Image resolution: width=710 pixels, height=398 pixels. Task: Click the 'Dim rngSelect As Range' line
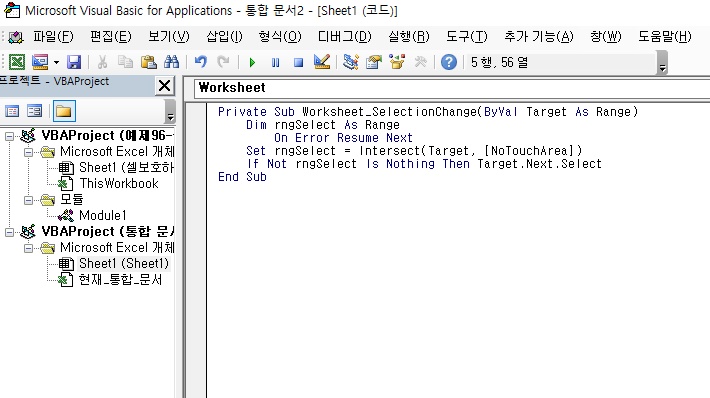click(322, 125)
